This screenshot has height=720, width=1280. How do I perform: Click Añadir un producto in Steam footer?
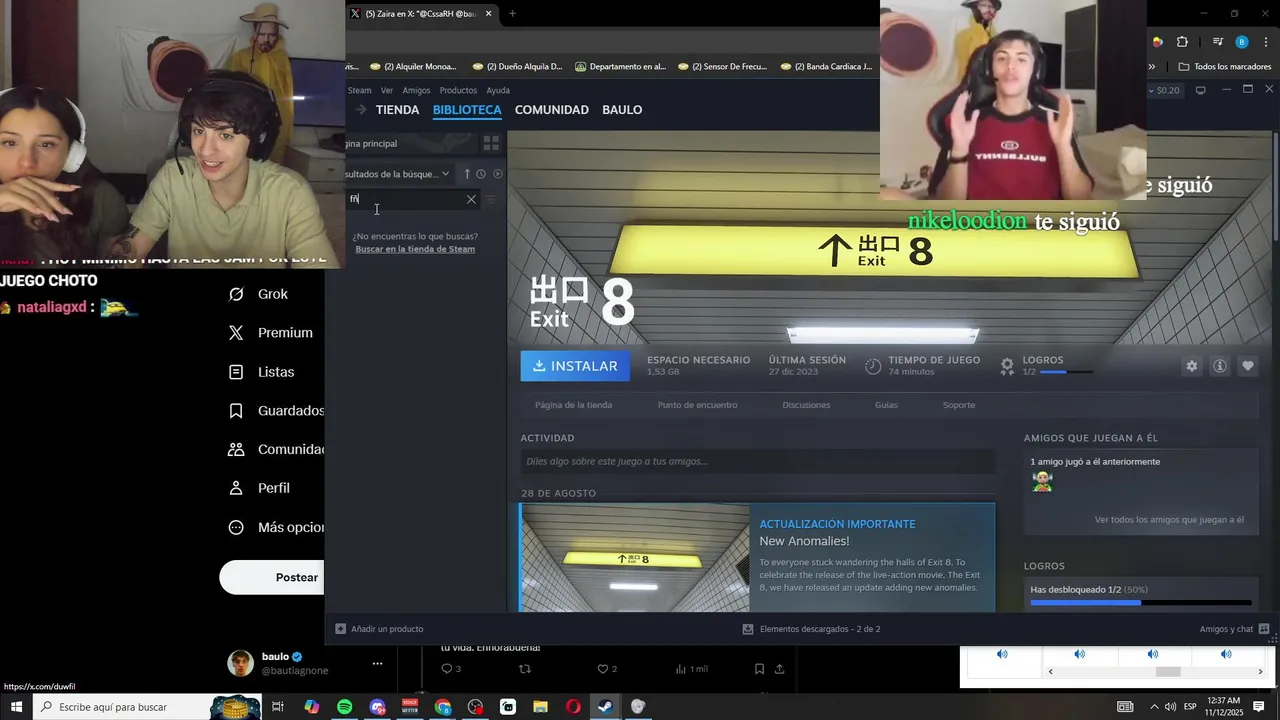[x=379, y=629]
